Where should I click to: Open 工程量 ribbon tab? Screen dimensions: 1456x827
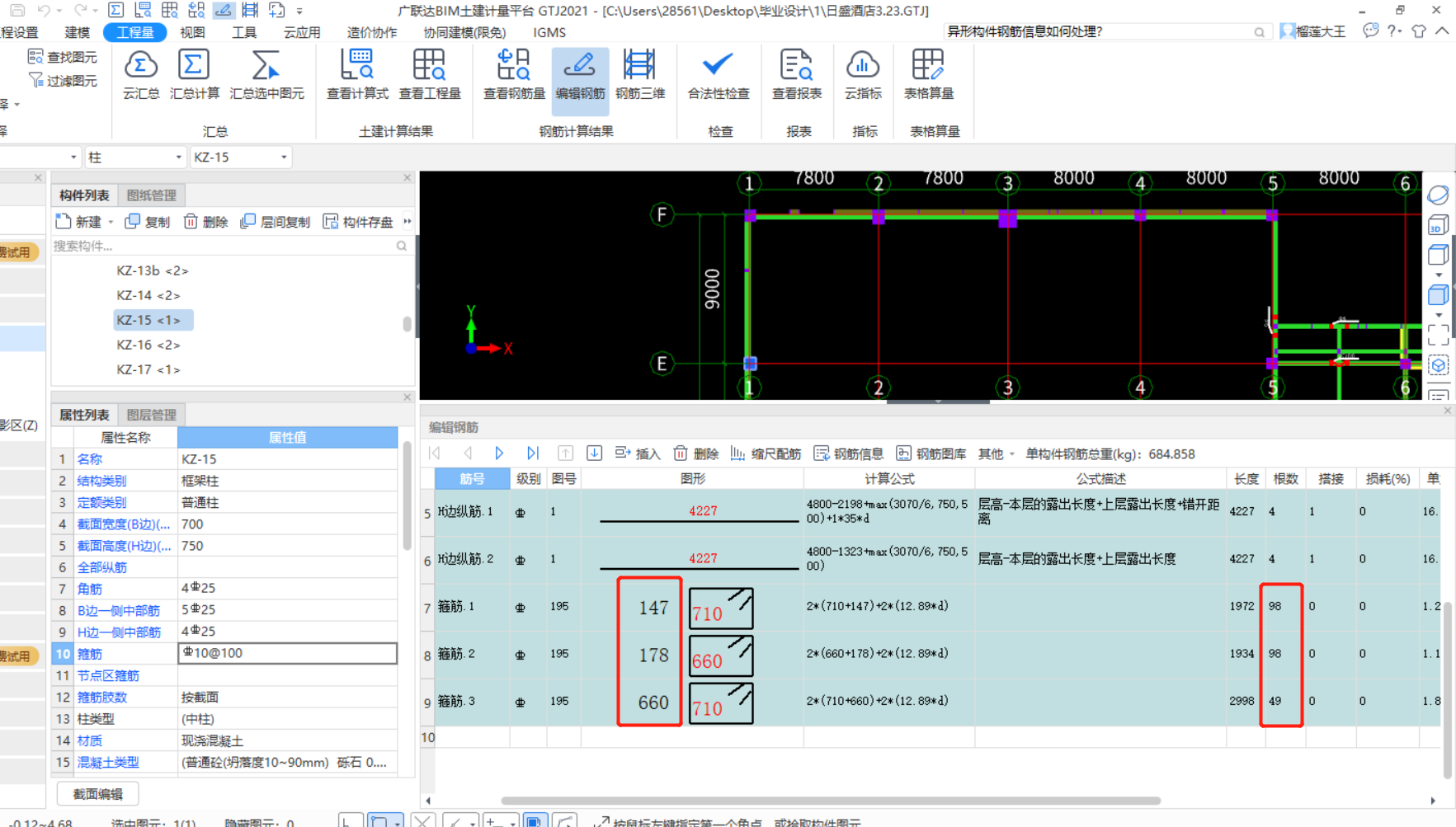[134, 32]
